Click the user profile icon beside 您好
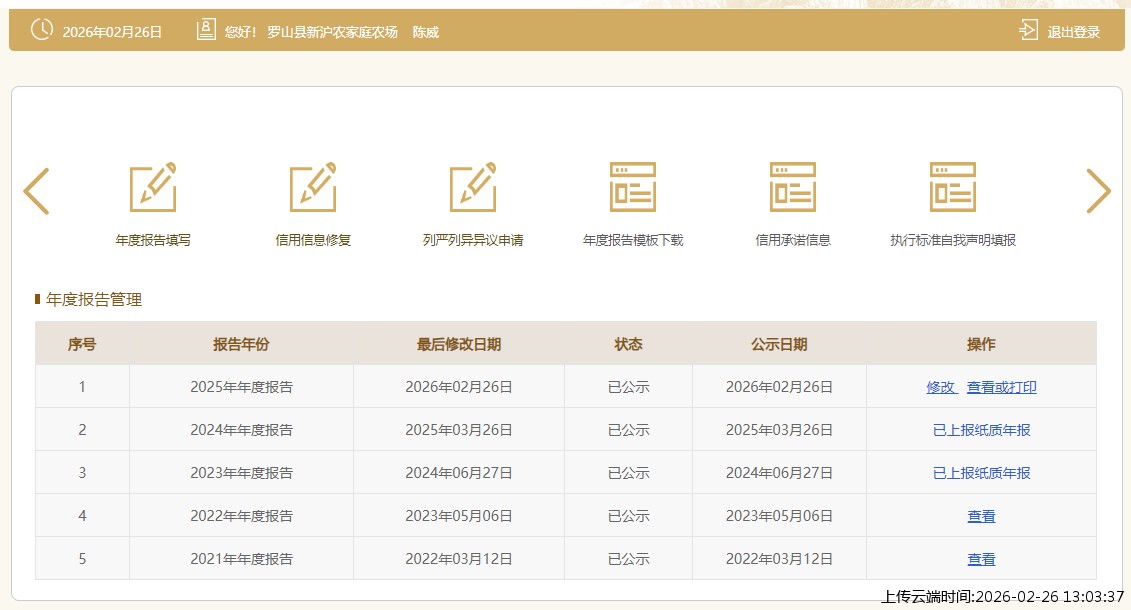This screenshot has height=610, width=1131. click(206, 30)
